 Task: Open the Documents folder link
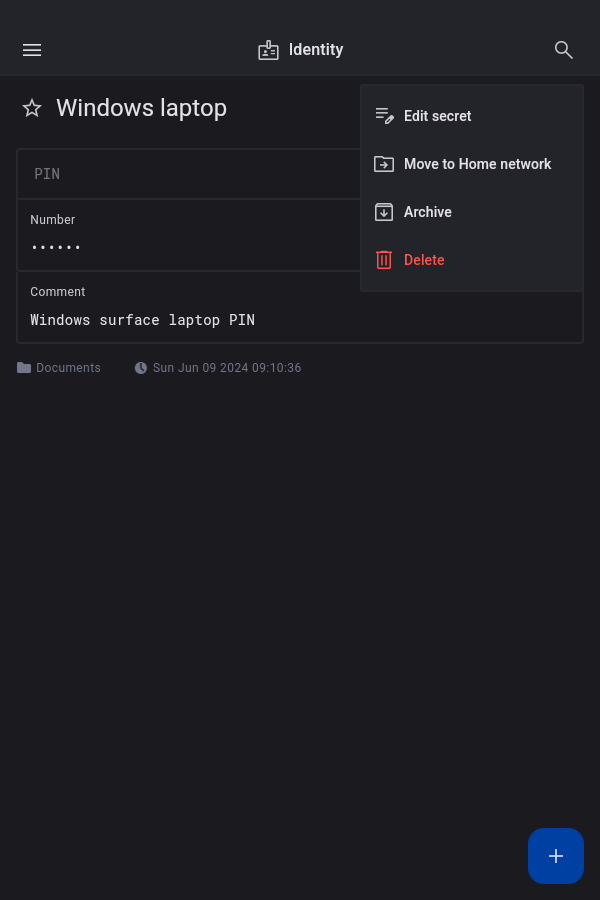(x=67, y=368)
